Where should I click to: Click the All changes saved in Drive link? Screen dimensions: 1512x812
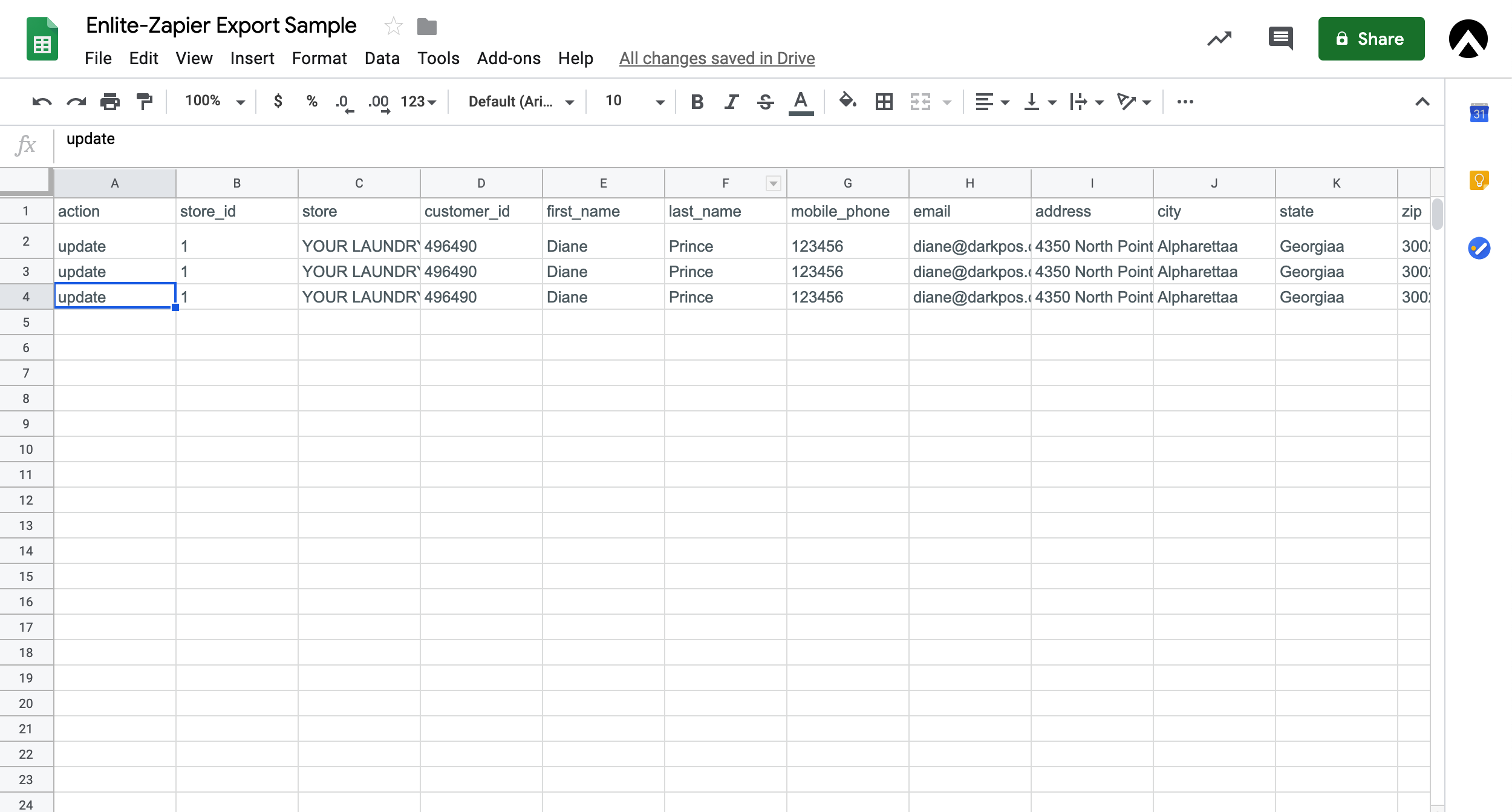pos(717,58)
